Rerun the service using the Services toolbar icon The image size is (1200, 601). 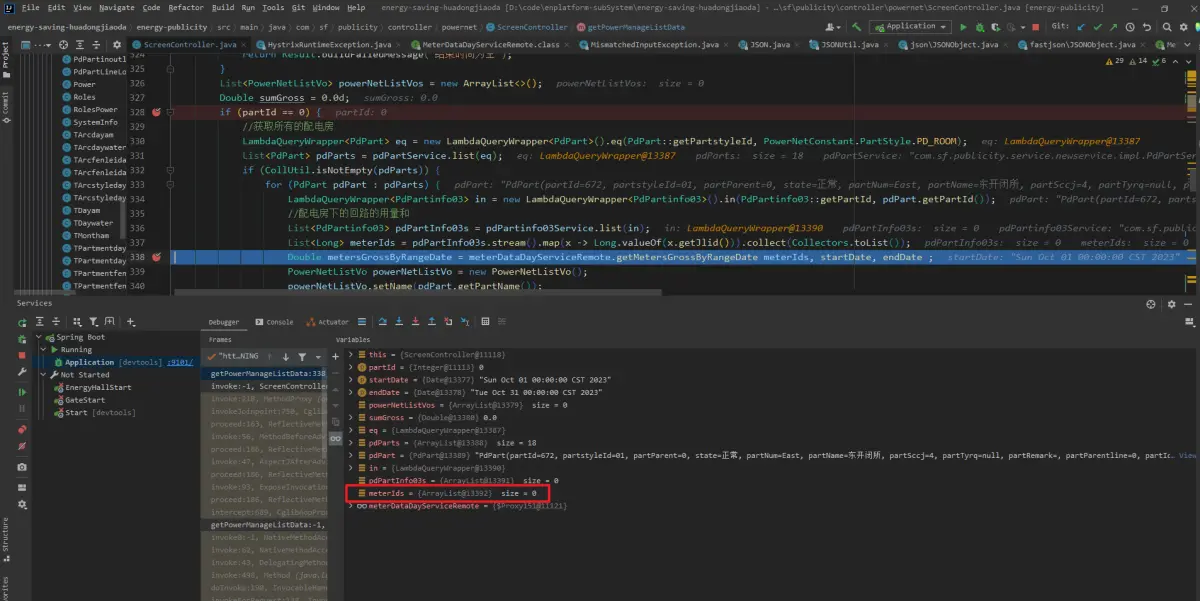(23, 322)
